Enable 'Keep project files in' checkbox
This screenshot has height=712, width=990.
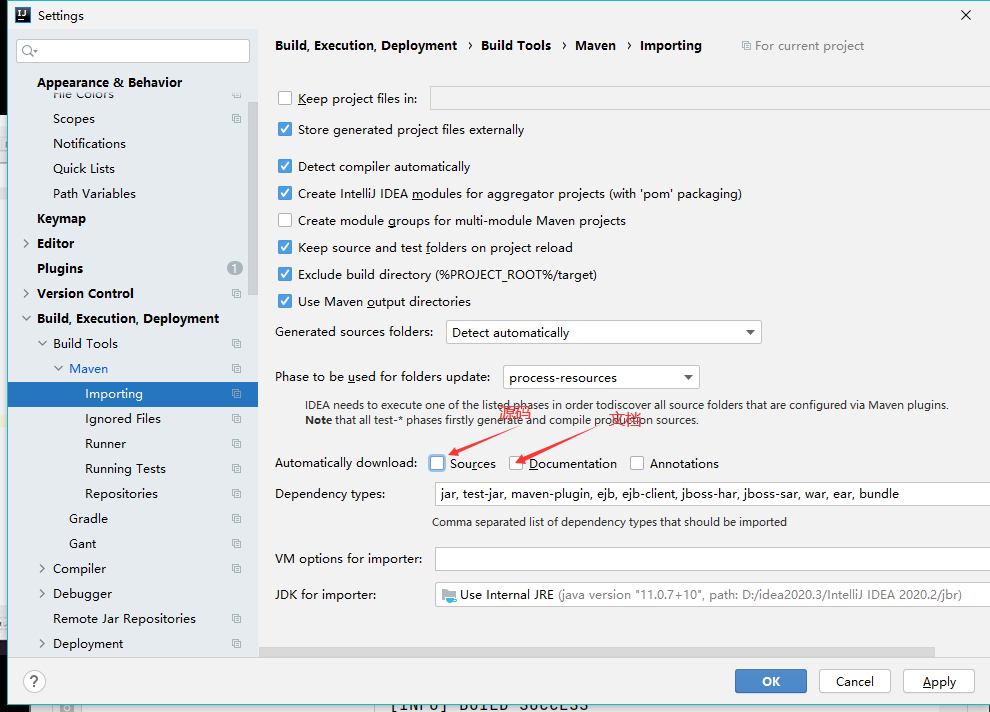pos(285,98)
